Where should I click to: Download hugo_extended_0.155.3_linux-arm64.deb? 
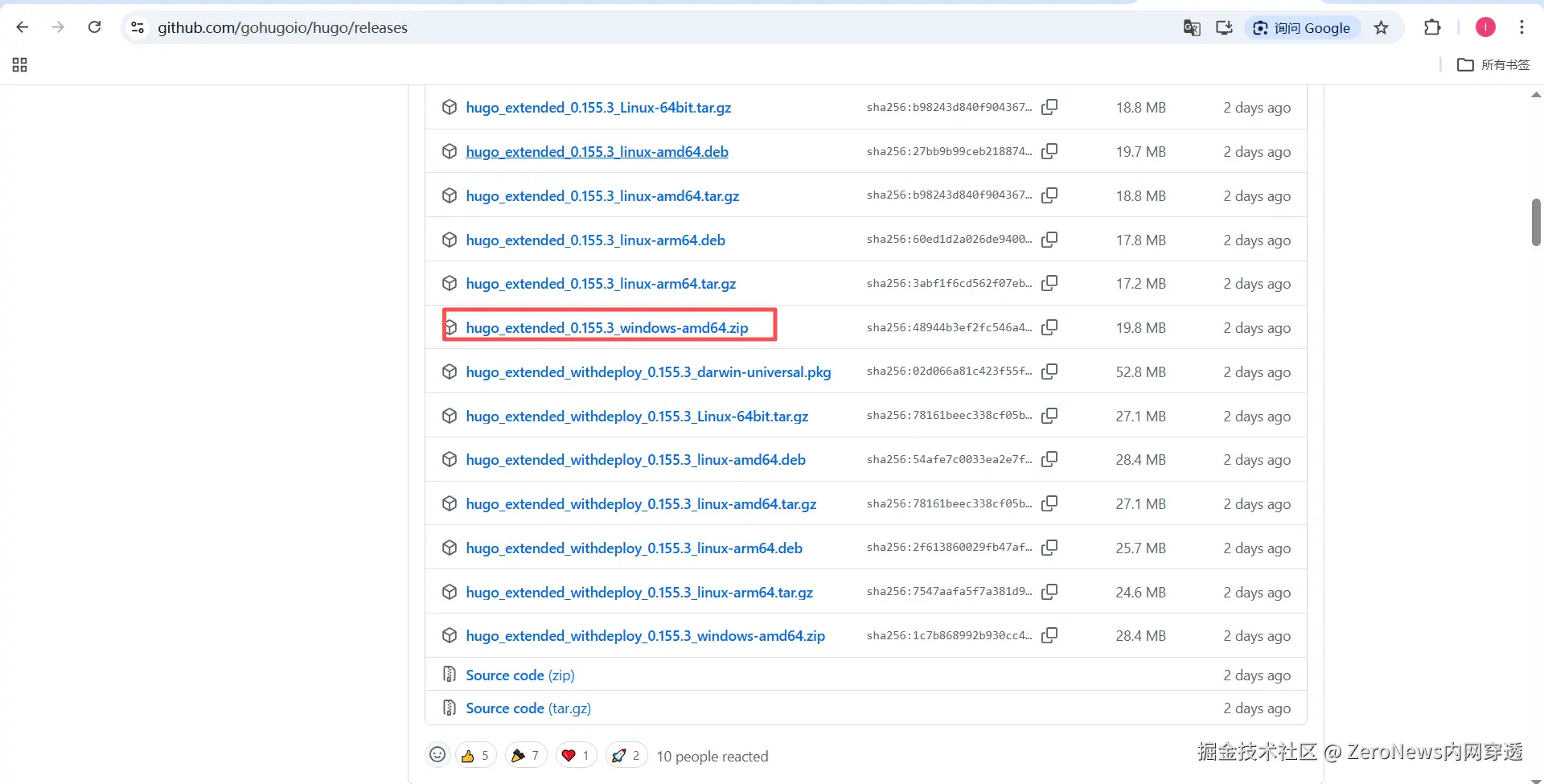[595, 240]
